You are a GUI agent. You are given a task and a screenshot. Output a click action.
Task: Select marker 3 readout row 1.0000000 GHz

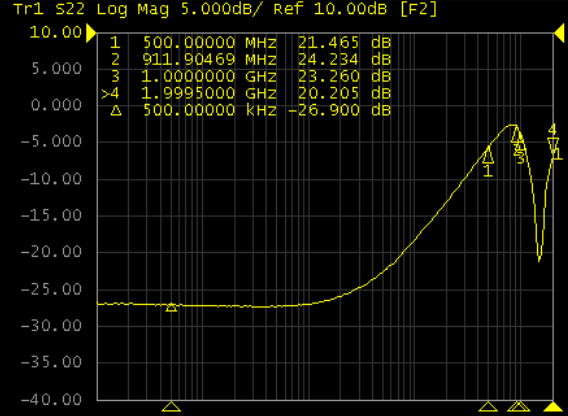coord(250,76)
